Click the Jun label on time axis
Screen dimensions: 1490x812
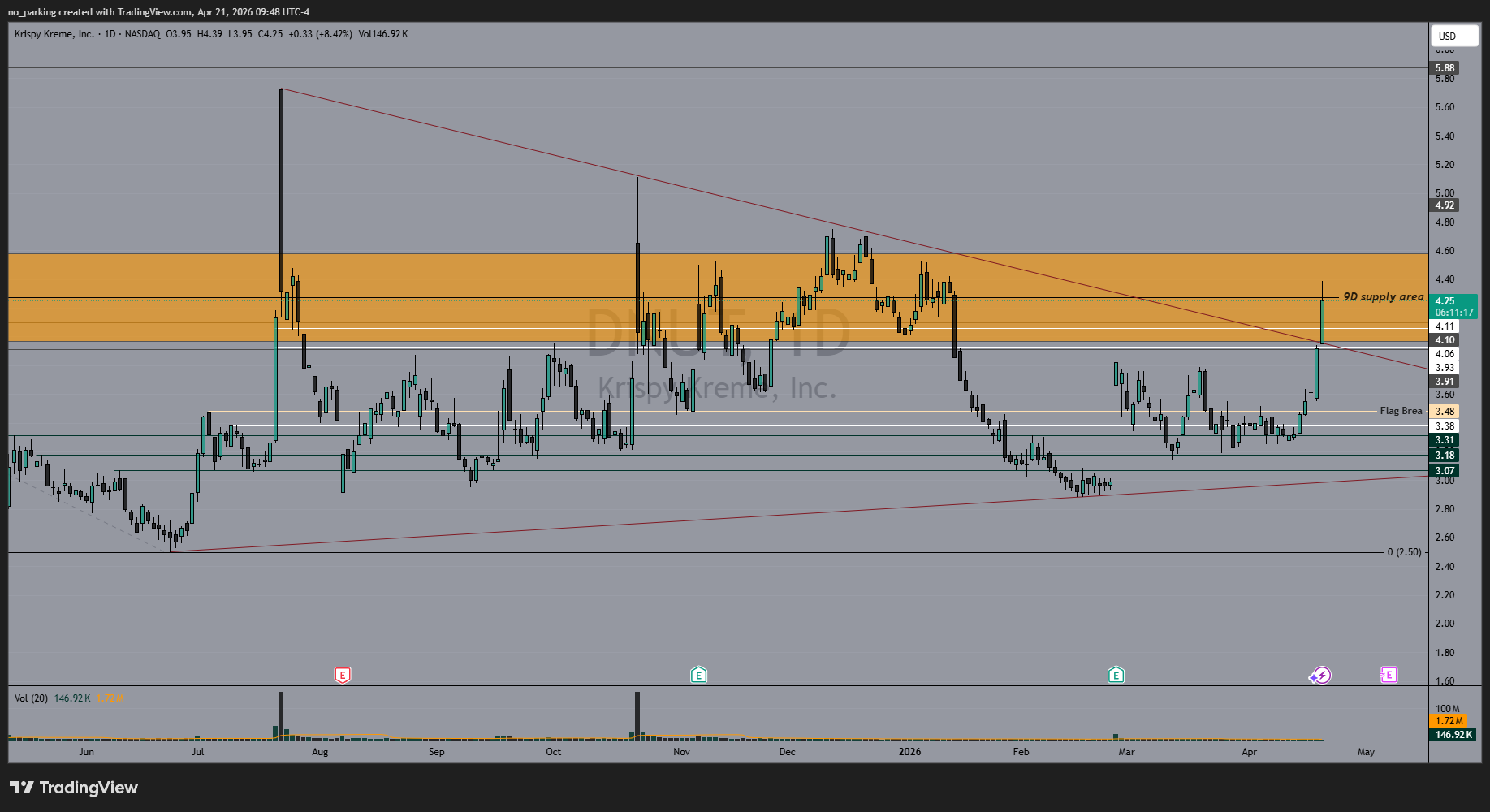86,752
